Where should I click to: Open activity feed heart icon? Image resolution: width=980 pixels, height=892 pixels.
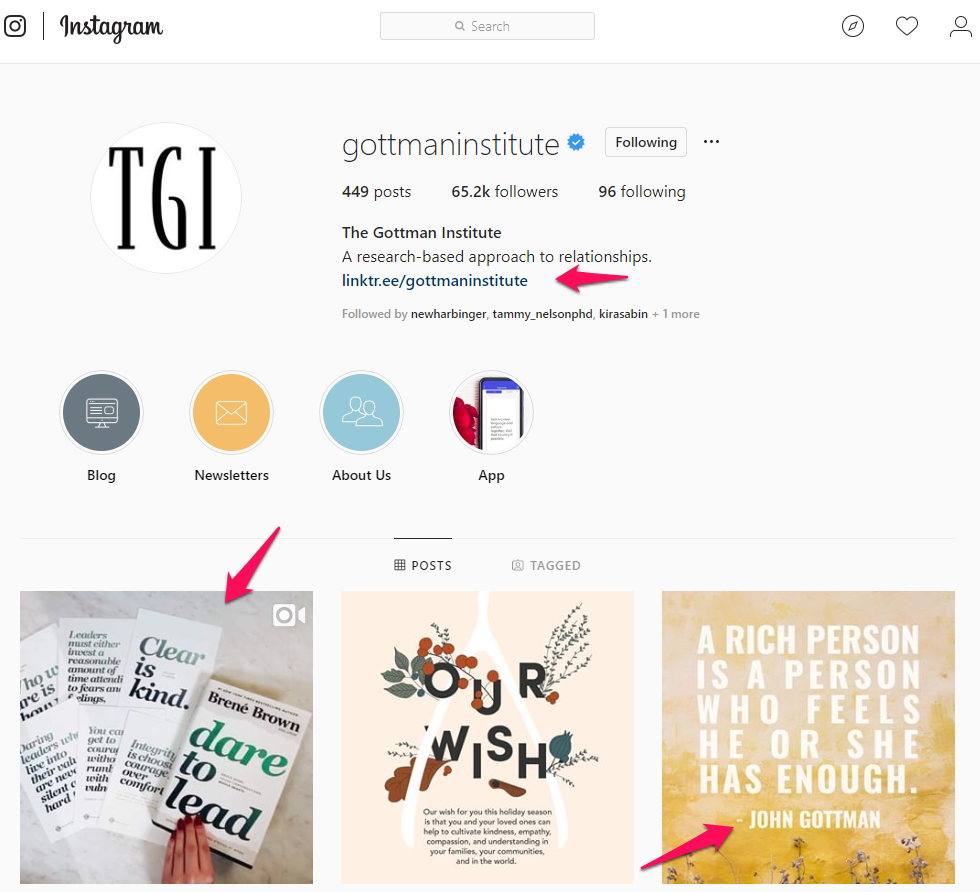tap(906, 26)
